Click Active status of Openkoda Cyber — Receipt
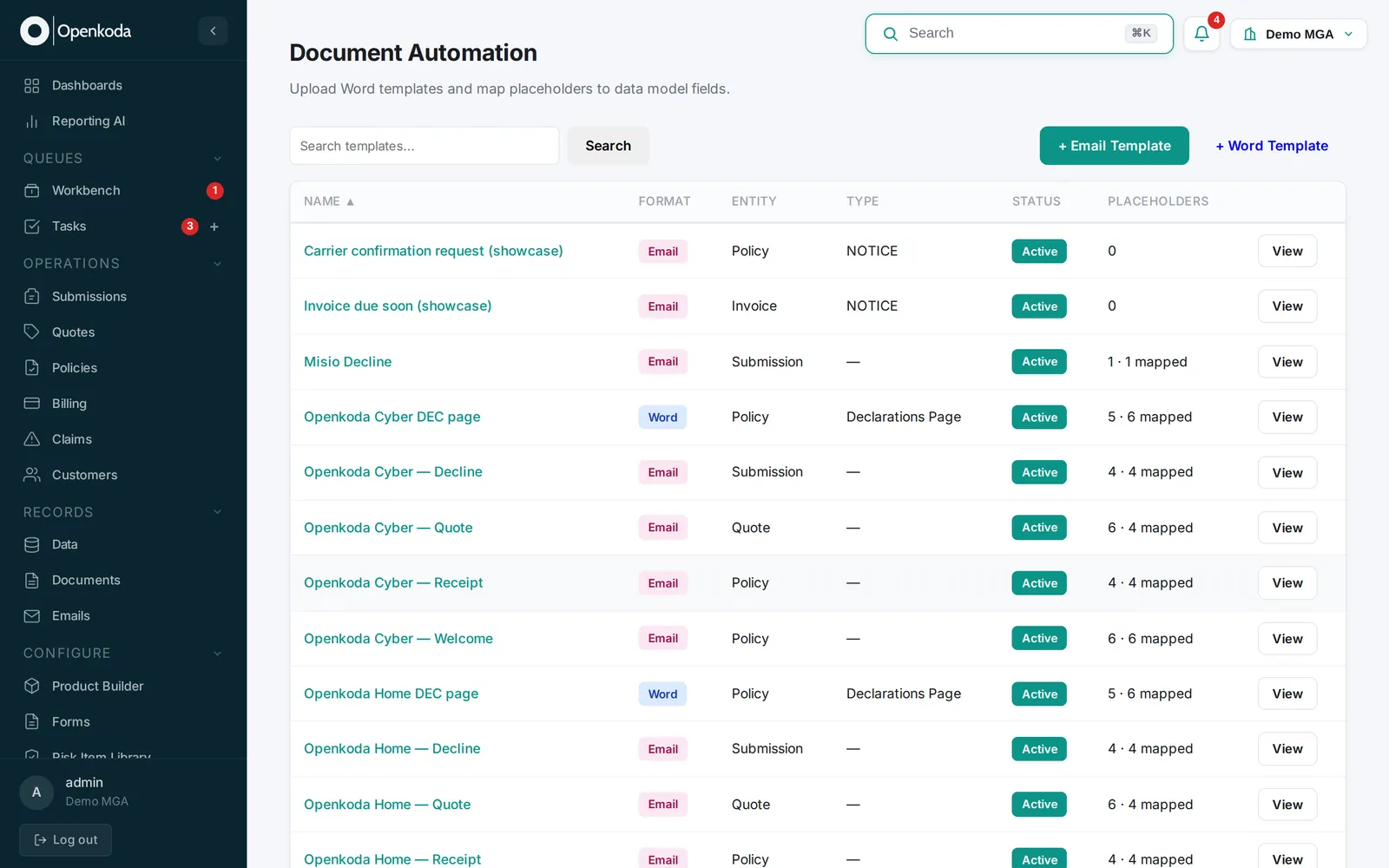This screenshot has height=868, width=1389. tap(1039, 583)
